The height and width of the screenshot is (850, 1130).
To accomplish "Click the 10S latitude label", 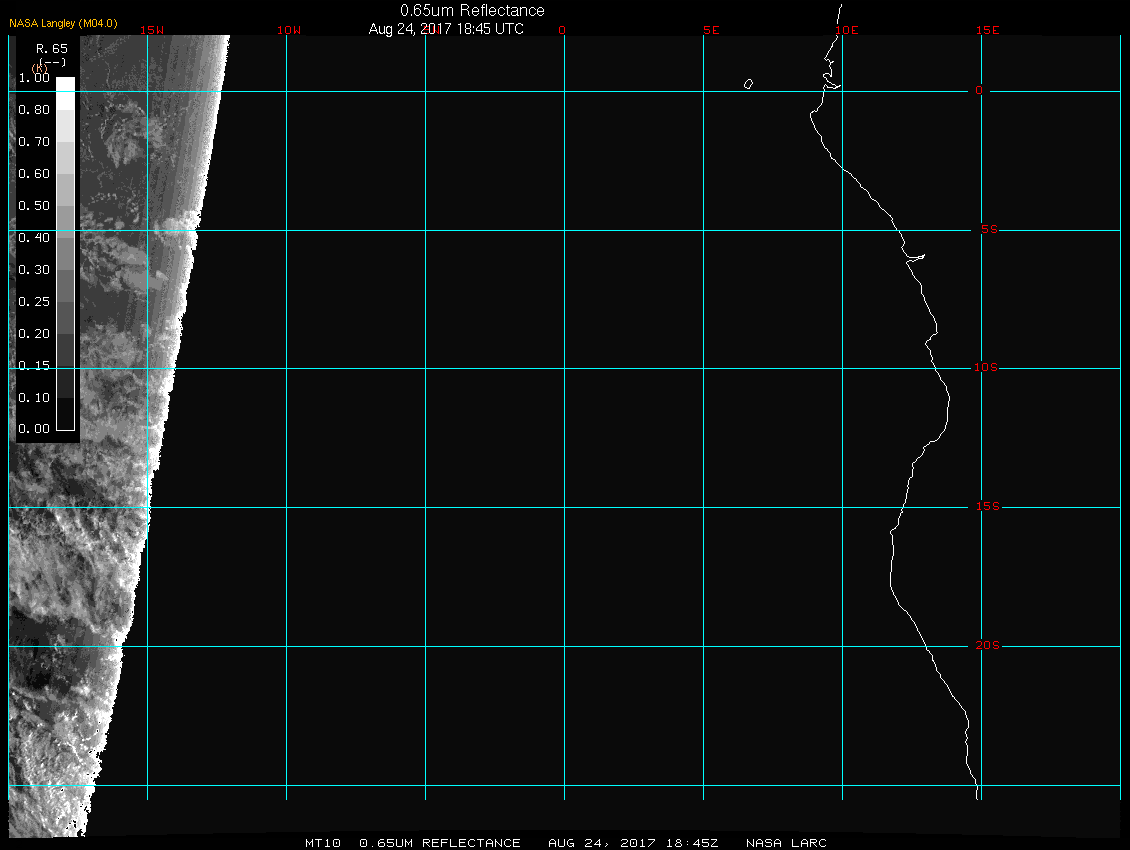I will [x=986, y=368].
